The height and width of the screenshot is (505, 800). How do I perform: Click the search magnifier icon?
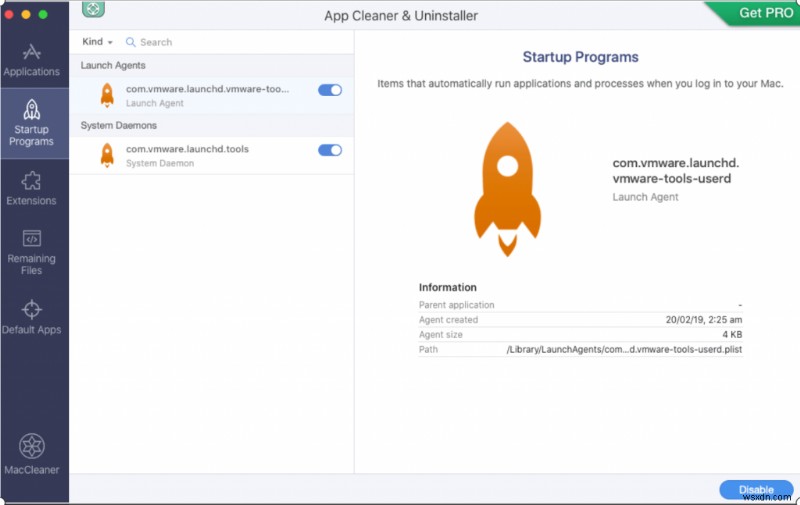point(131,42)
